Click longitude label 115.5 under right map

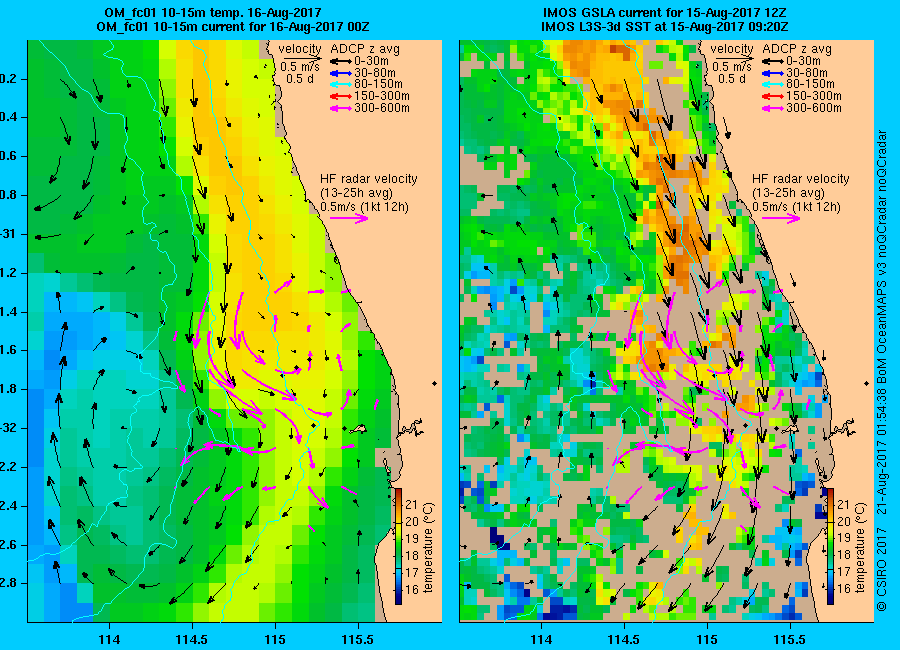tap(790, 639)
